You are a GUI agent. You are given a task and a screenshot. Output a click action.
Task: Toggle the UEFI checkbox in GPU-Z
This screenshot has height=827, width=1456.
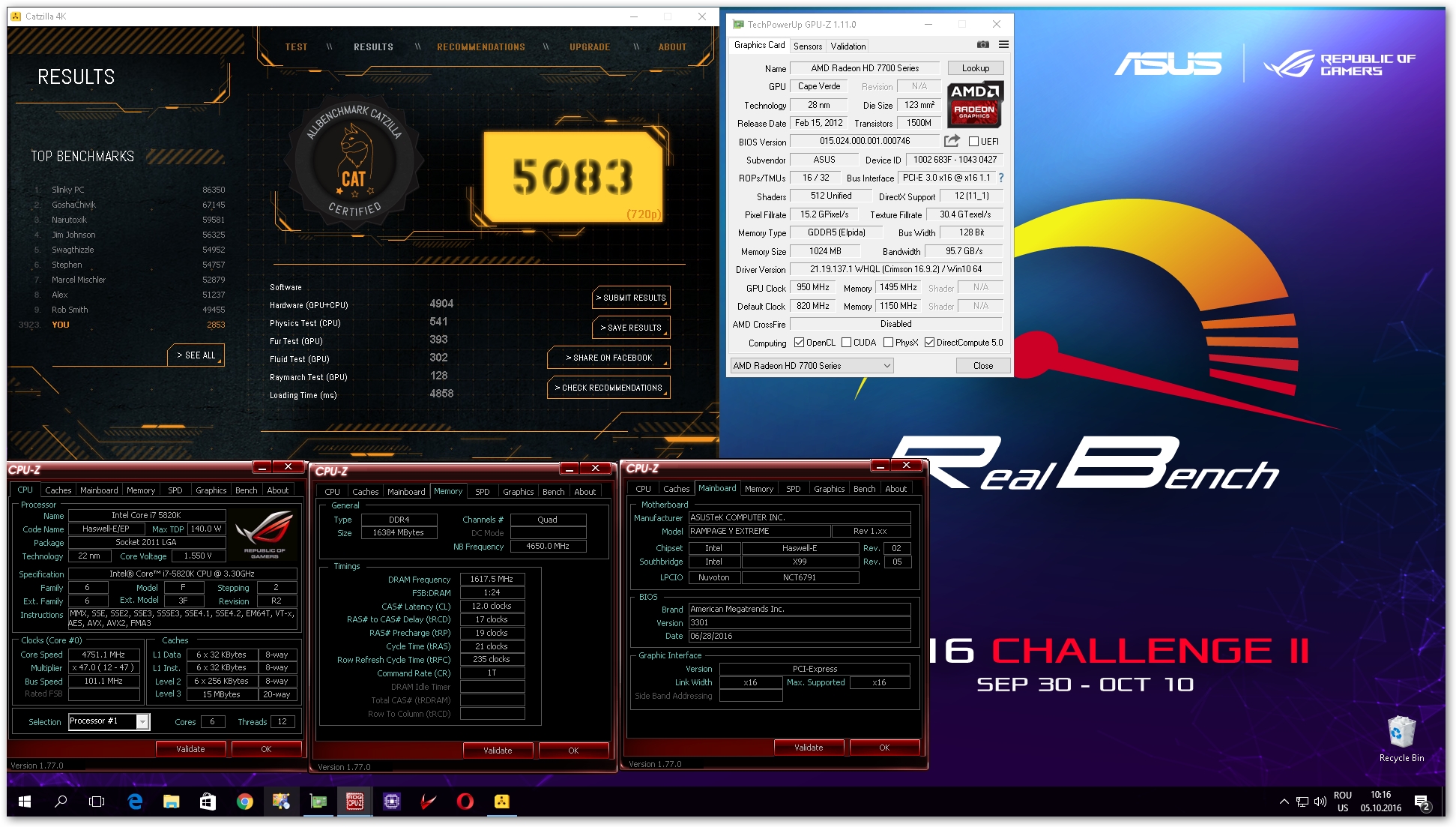[x=973, y=141]
